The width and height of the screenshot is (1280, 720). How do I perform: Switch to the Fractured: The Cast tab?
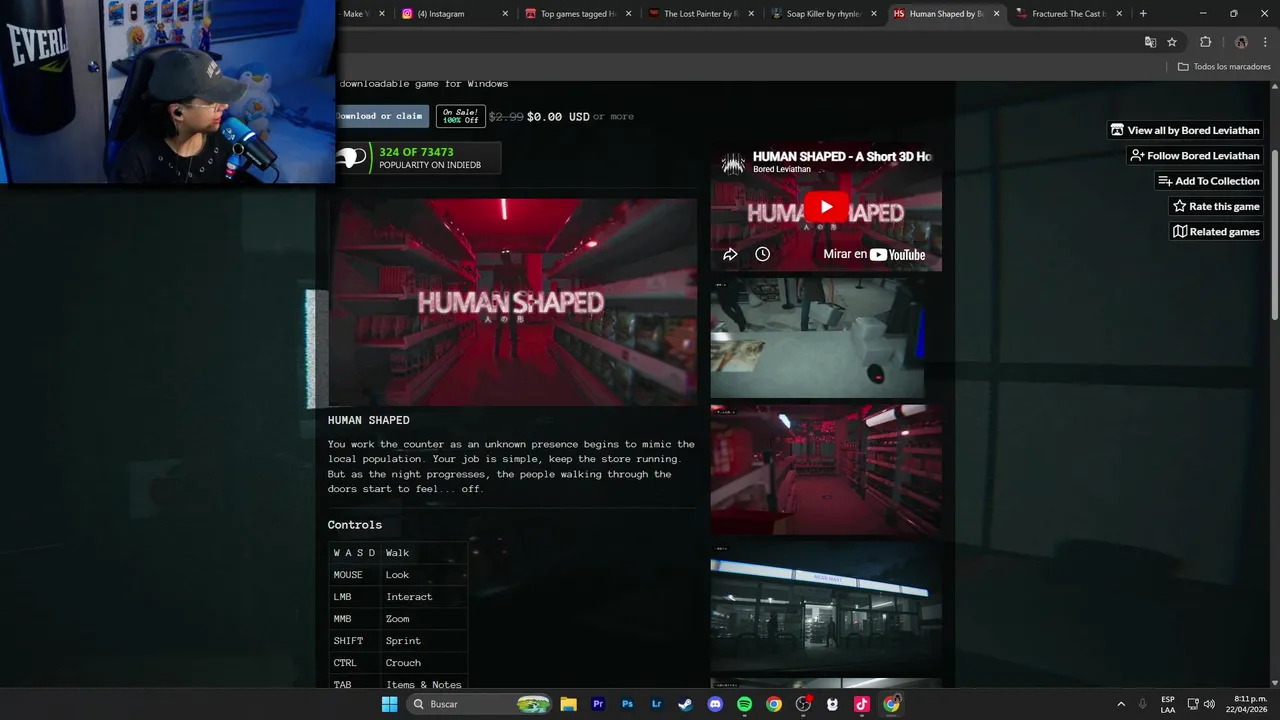click(1068, 14)
